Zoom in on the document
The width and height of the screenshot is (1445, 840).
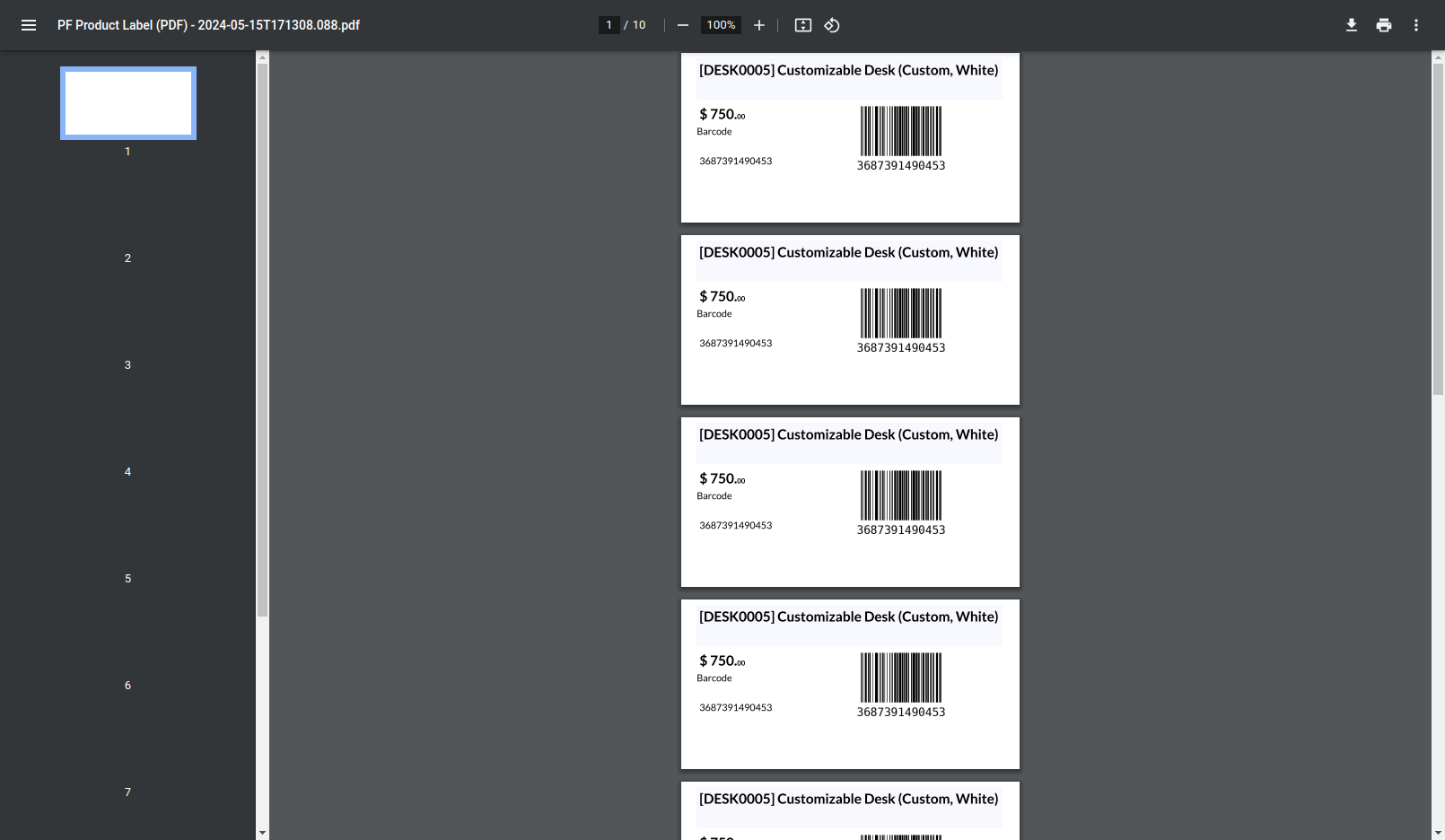pos(758,25)
